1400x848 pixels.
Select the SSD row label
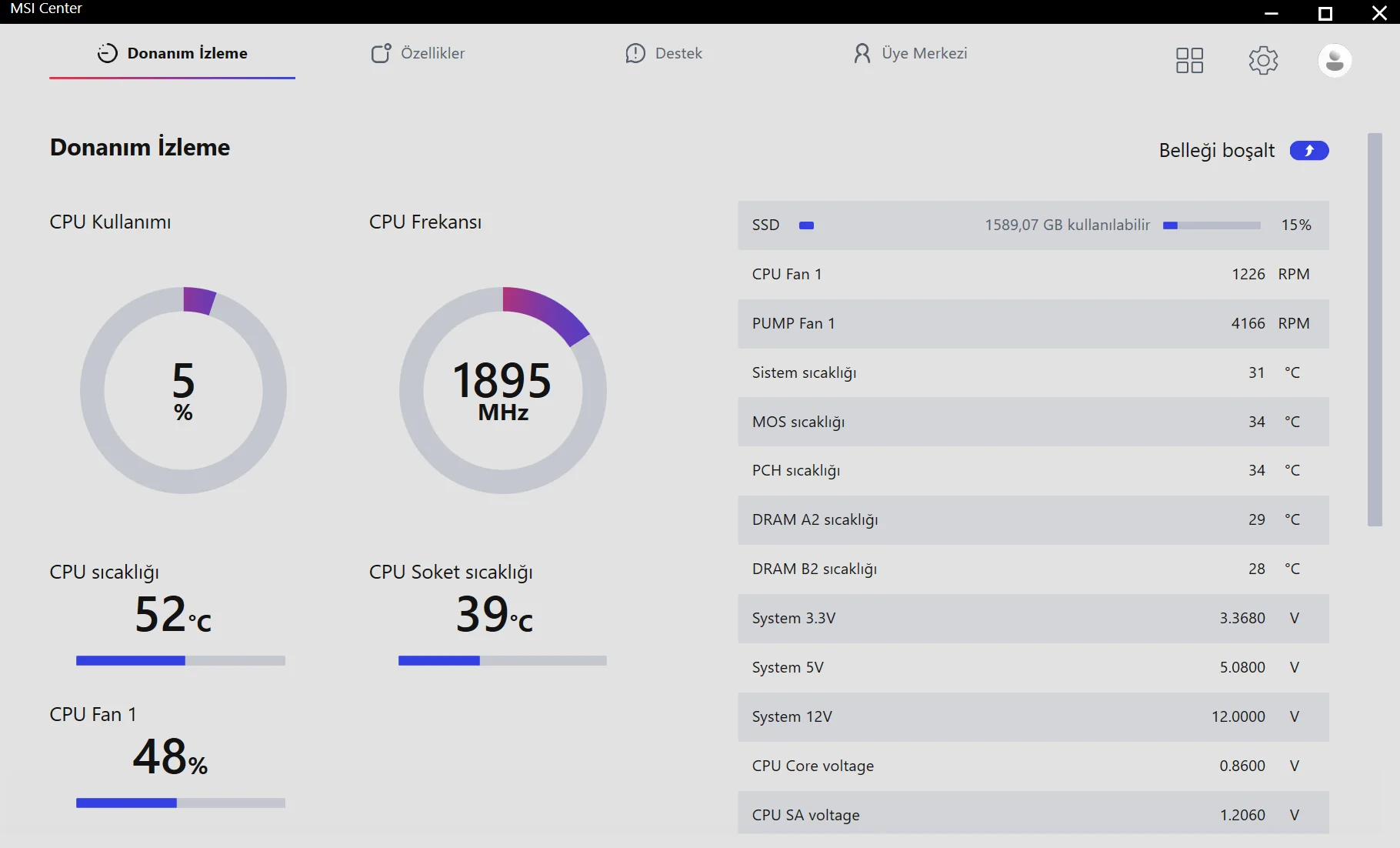click(x=765, y=225)
